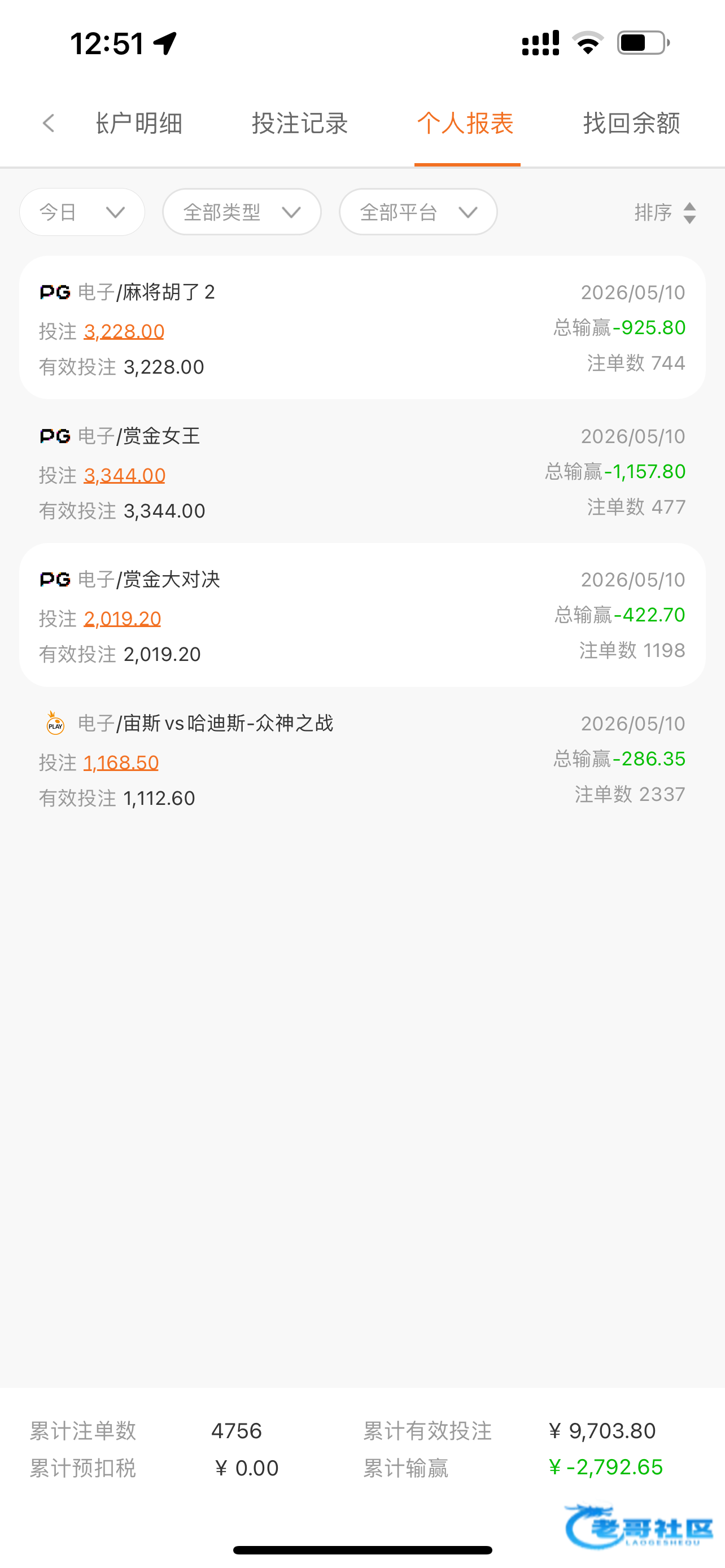Switch to the 投注记录 tab
The height and width of the screenshot is (1568, 725).
click(299, 123)
